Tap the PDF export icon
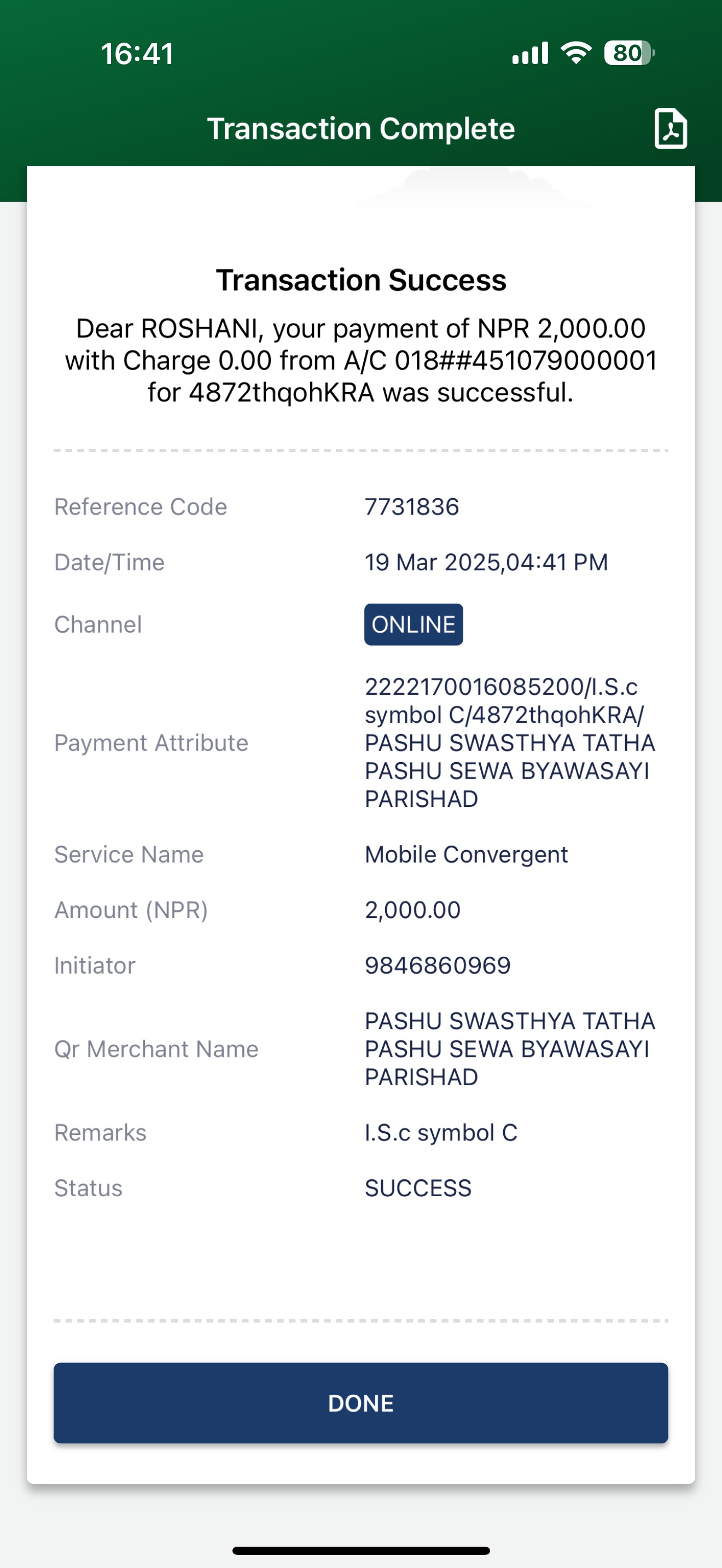The image size is (722, 1568). (670, 128)
